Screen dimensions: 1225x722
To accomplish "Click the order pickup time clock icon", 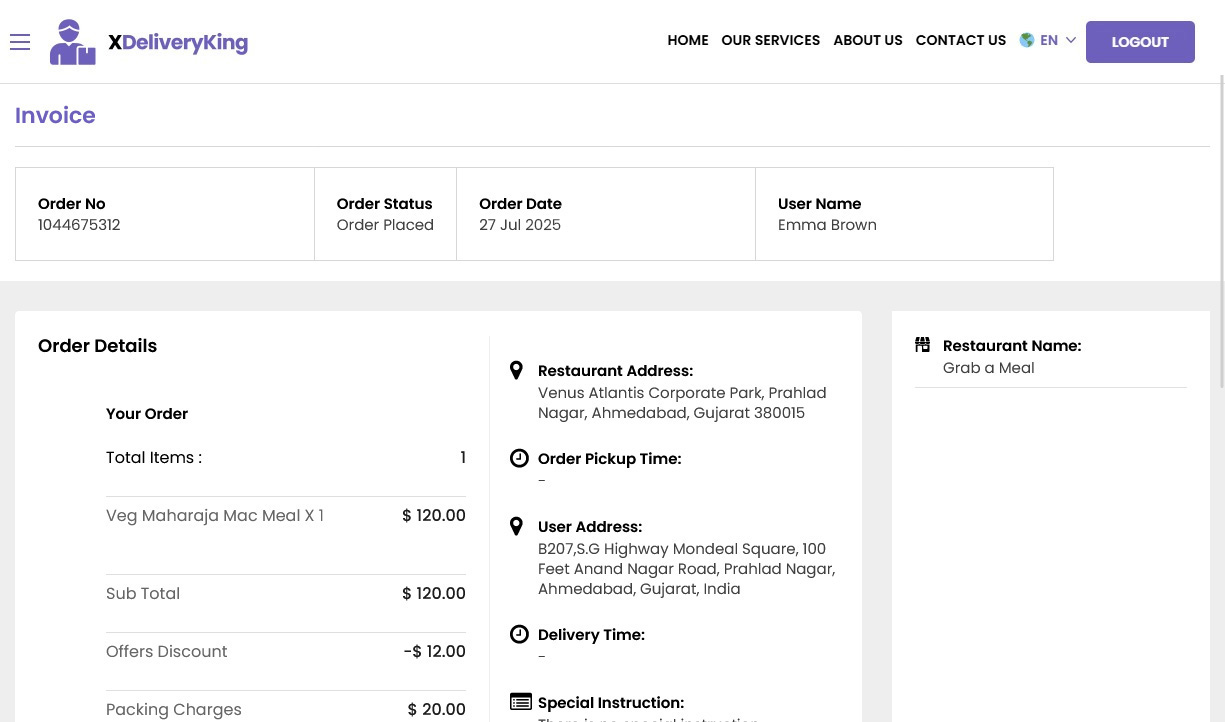I will coord(519,458).
